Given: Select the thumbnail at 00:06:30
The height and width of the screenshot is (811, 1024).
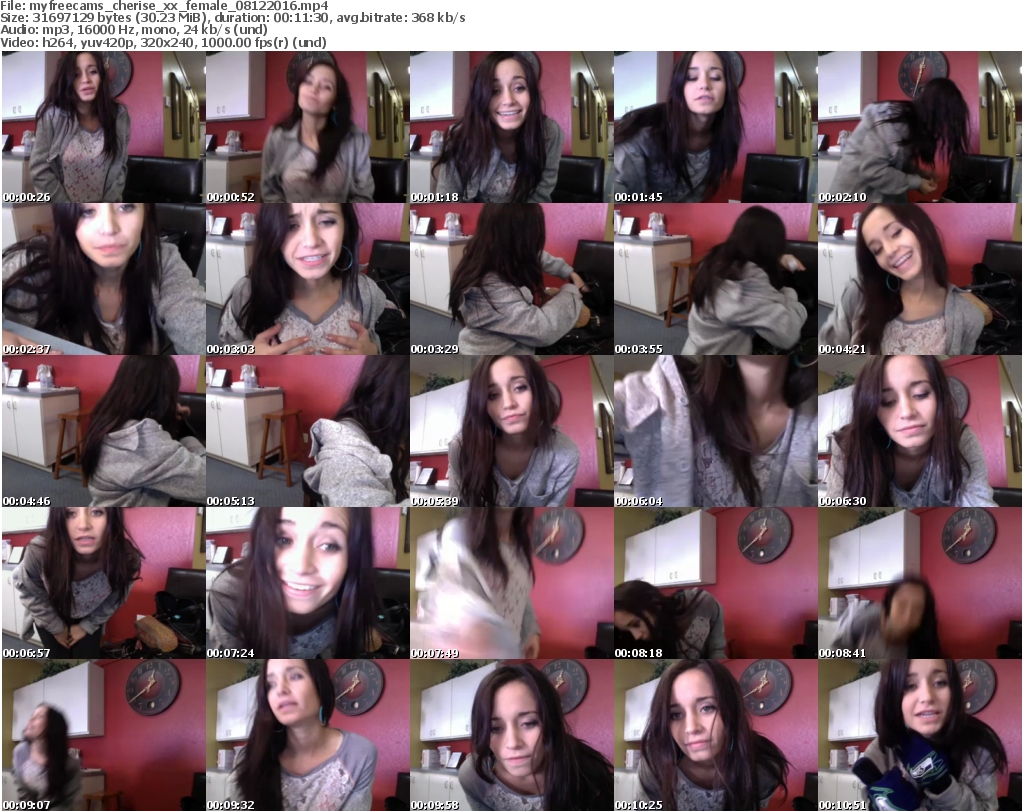Looking at the screenshot, I should point(920,432).
